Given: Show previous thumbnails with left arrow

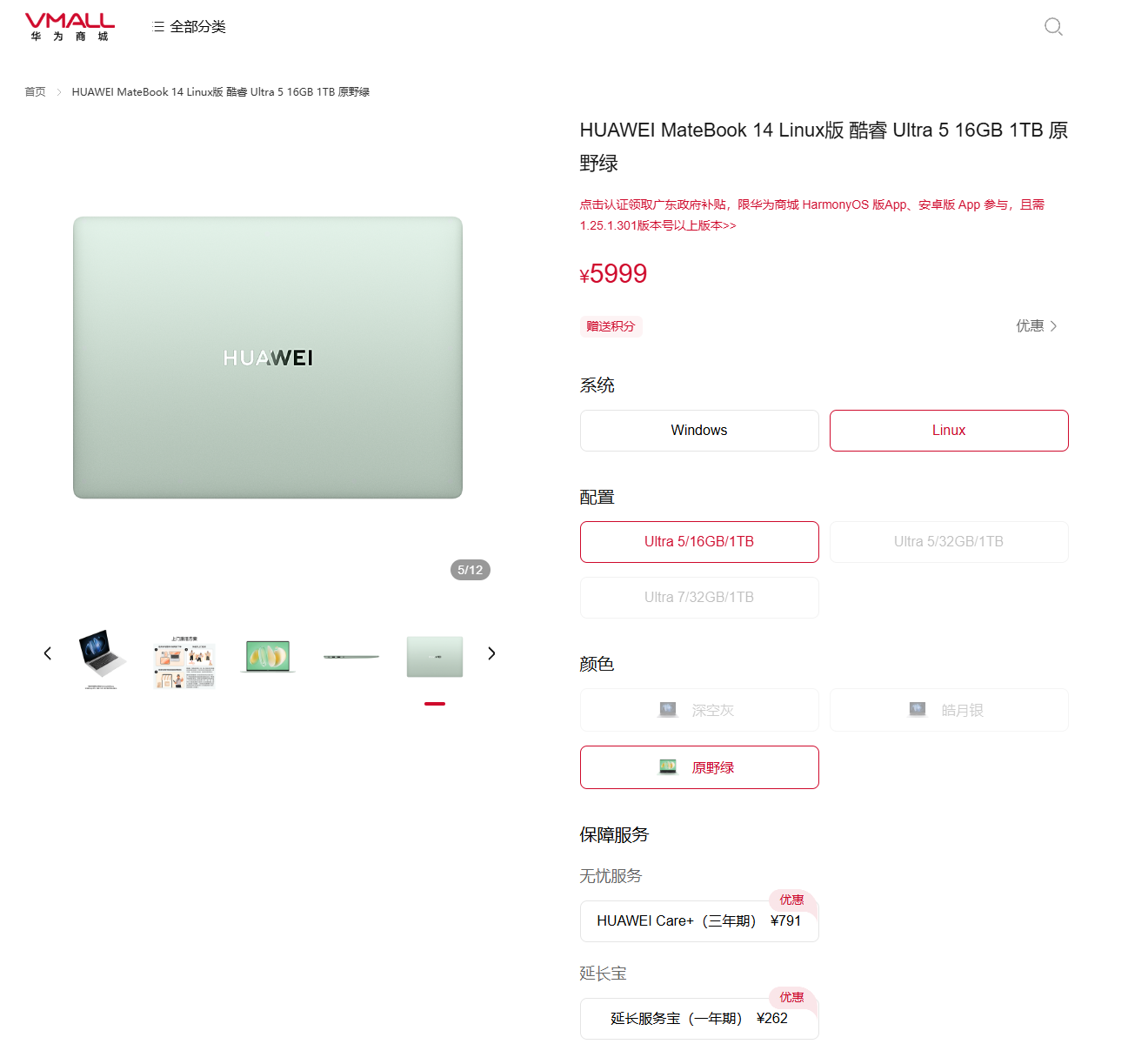Looking at the screenshot, I should tap(48, 653).
